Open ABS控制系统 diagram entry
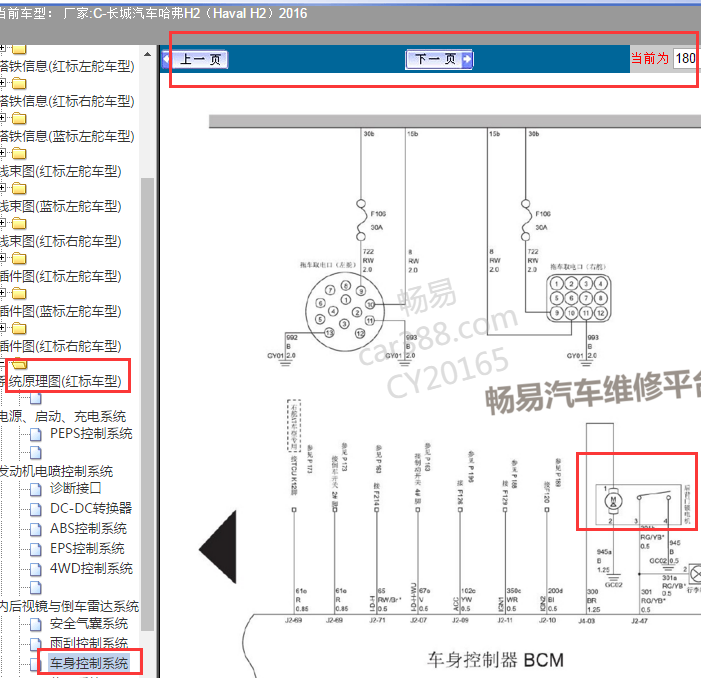701x678 pixels. tap(89, 528)
